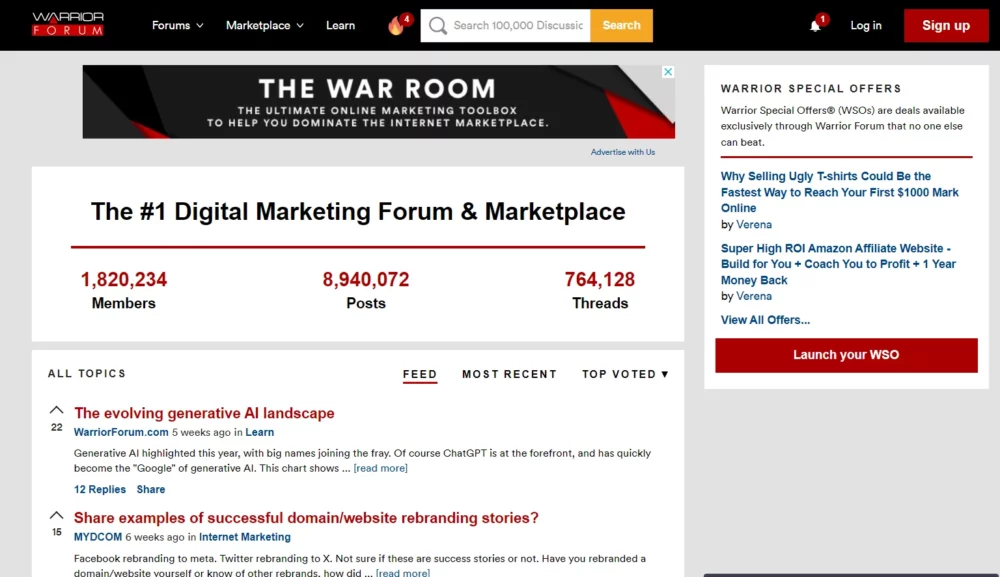Click the Sign up button
The image size is (1000, 577).
(946, 26)
